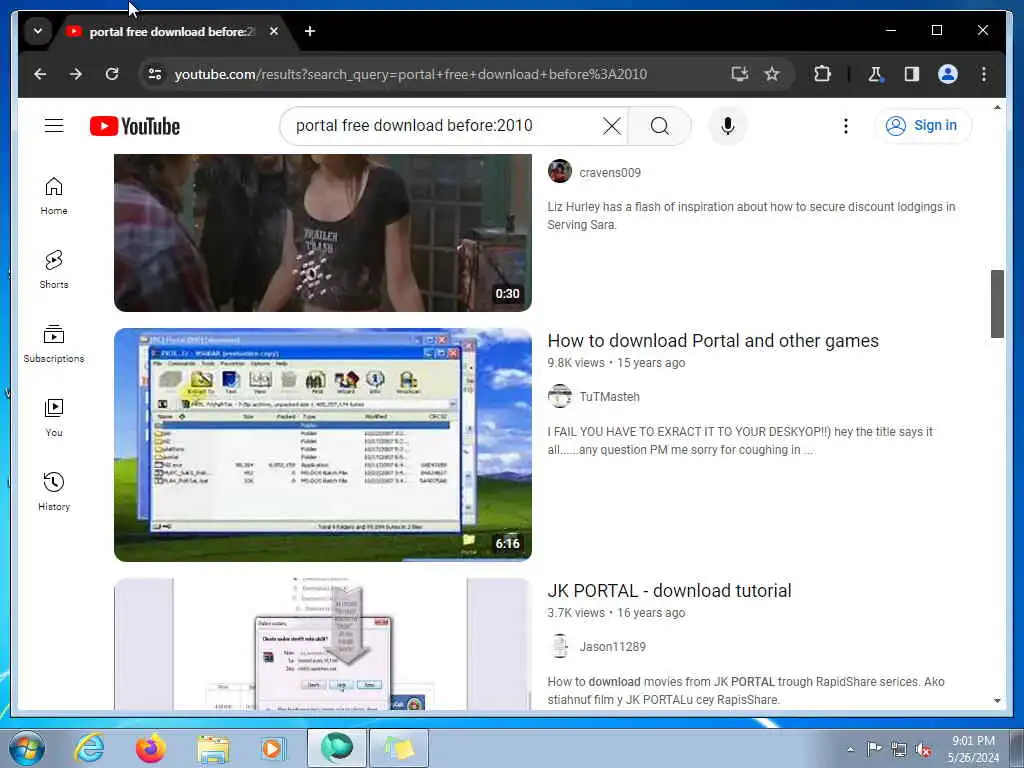Submit search with the magnifier button
The image size is (1024, 768).
pyautogui.click(x=660, y=125)
